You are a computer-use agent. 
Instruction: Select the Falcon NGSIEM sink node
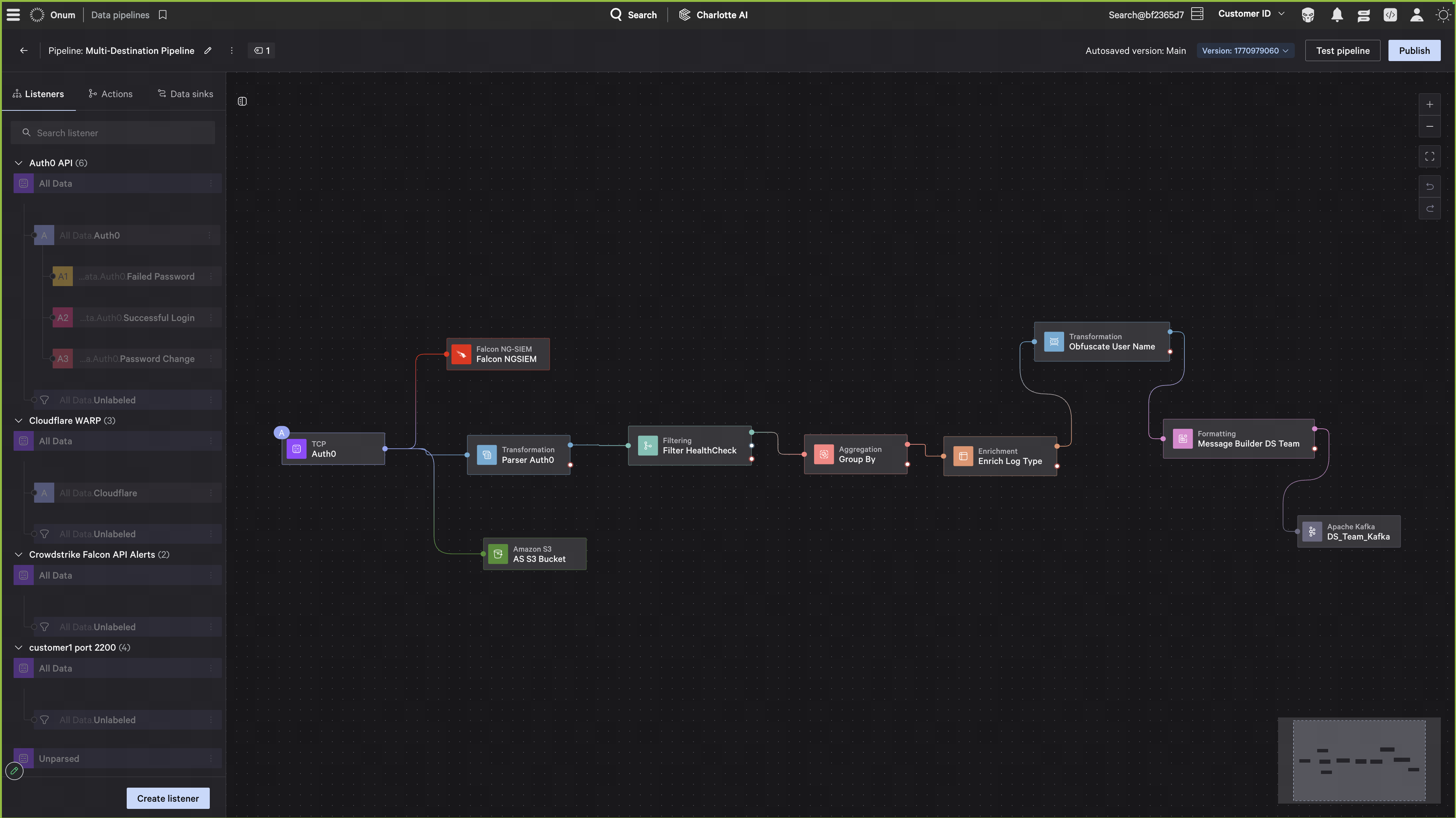[498, 354]
